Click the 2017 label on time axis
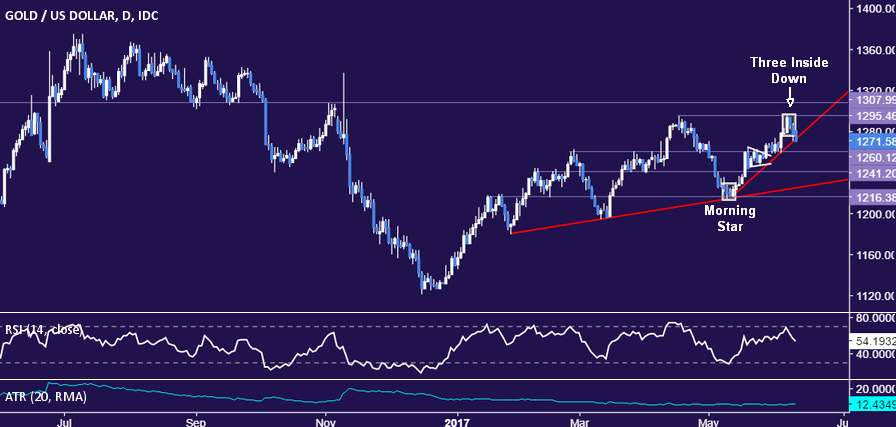 tap(457, 421)
